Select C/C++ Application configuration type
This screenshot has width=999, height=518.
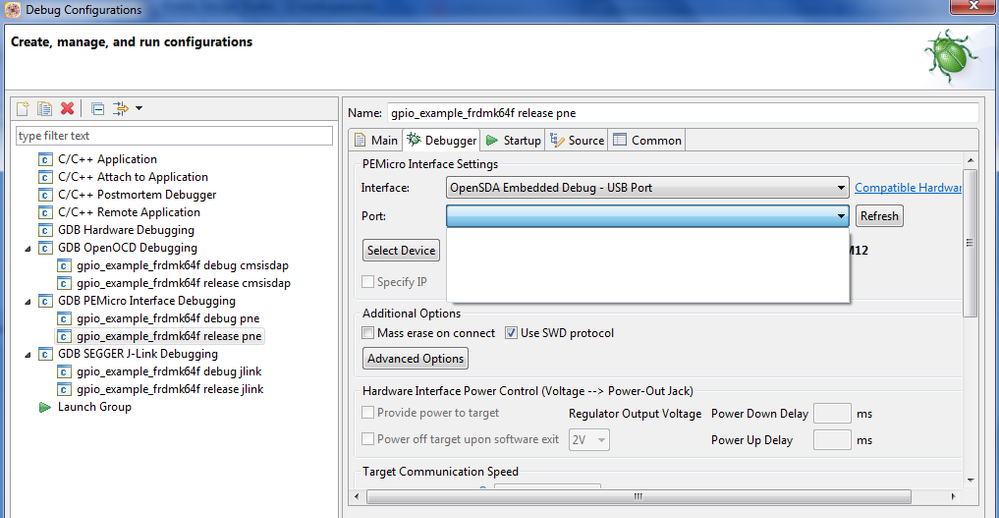coord(107,159)
